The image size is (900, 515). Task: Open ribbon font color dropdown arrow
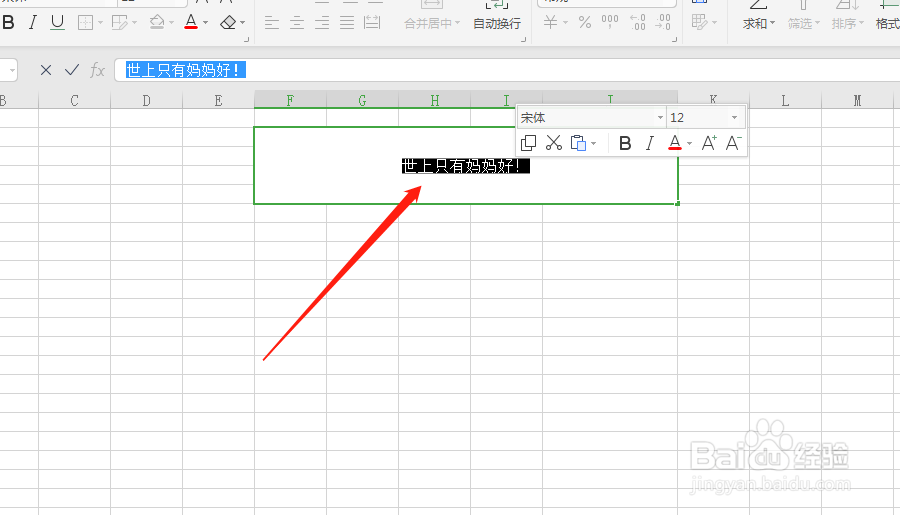(x=205, y=23)
